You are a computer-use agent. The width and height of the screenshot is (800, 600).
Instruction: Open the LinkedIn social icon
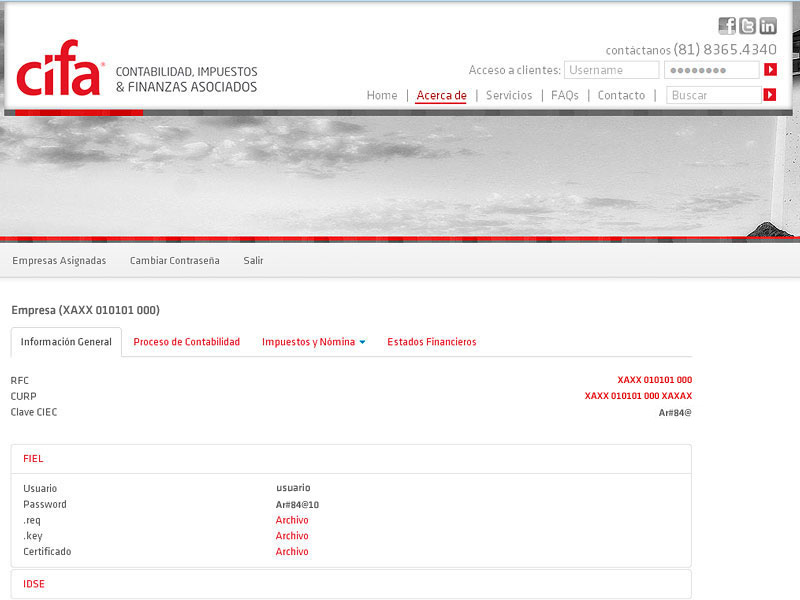click(x=768, y=26)
